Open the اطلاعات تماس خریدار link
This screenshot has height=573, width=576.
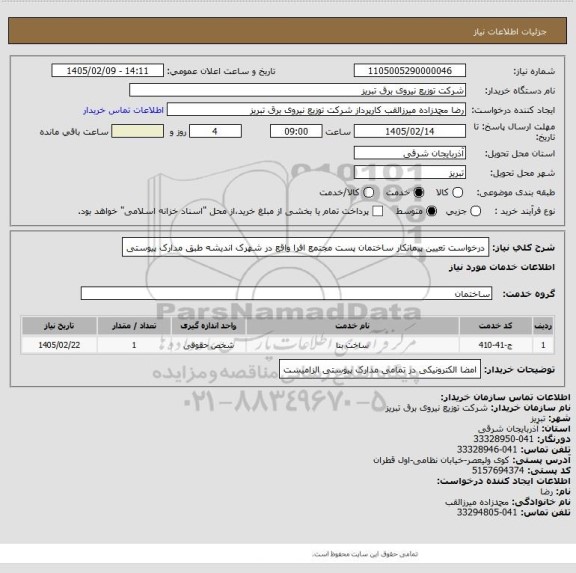(x=123, y=110)
